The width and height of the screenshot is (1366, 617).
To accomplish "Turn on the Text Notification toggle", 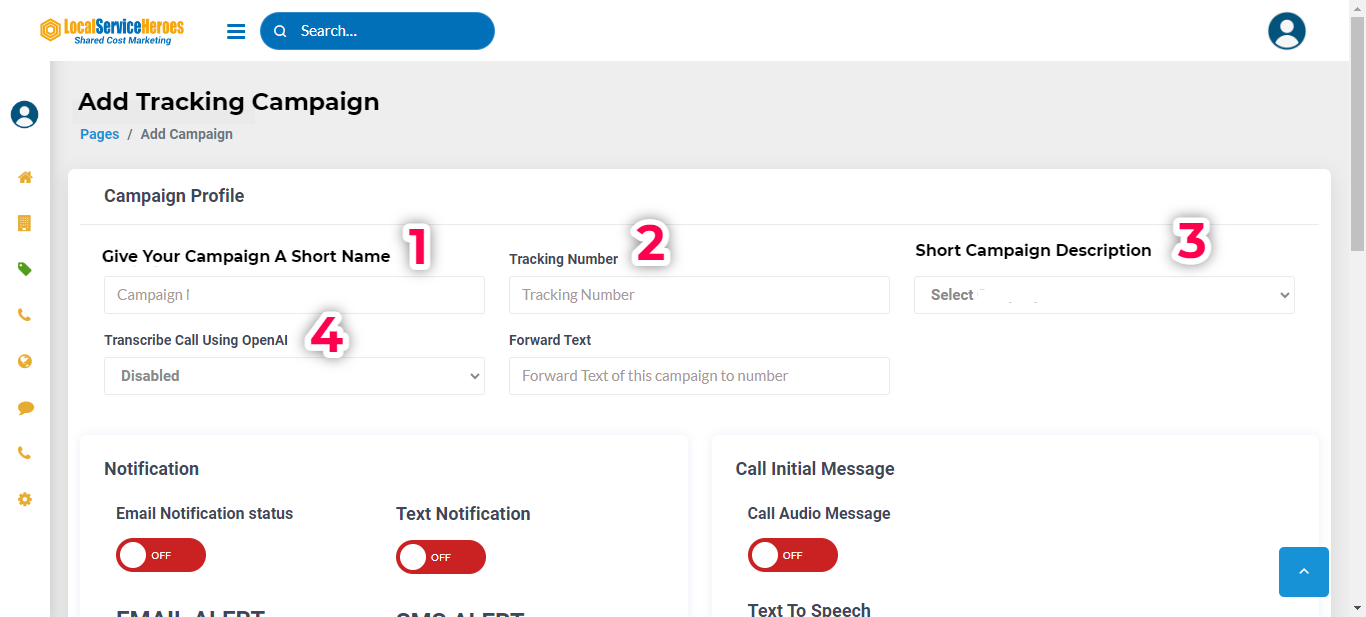I will (441, 557).
